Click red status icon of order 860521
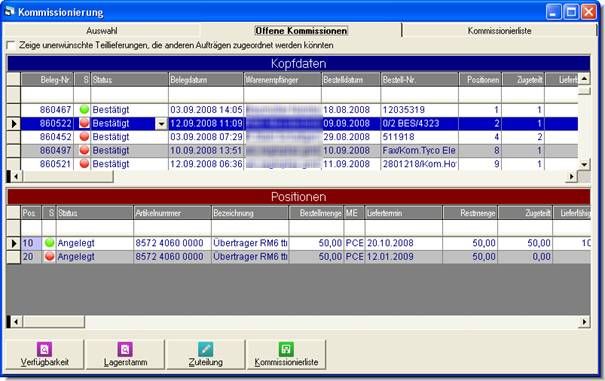 (84, 164)
